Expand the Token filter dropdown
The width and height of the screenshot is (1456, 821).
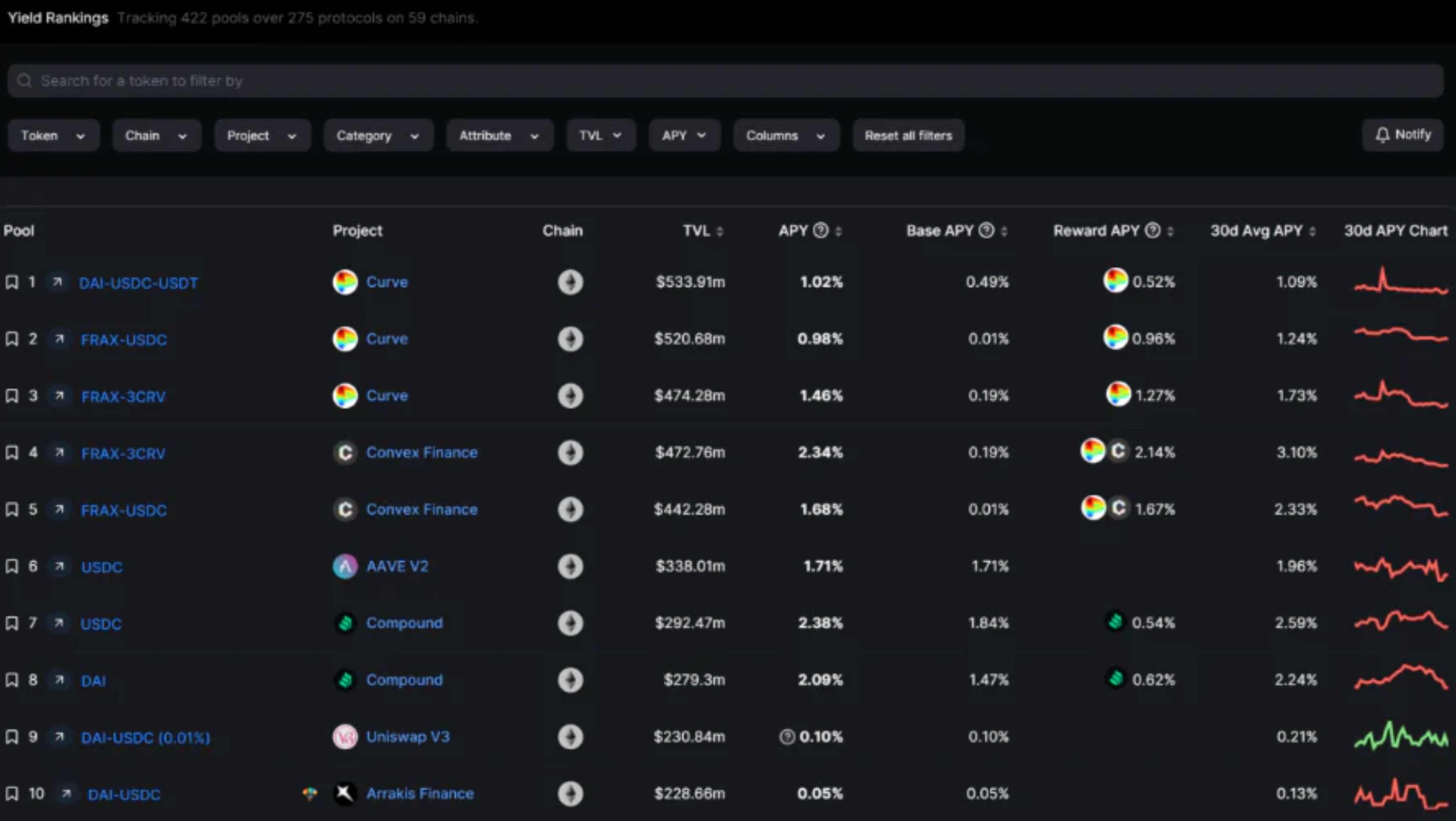tap(52, 135)
